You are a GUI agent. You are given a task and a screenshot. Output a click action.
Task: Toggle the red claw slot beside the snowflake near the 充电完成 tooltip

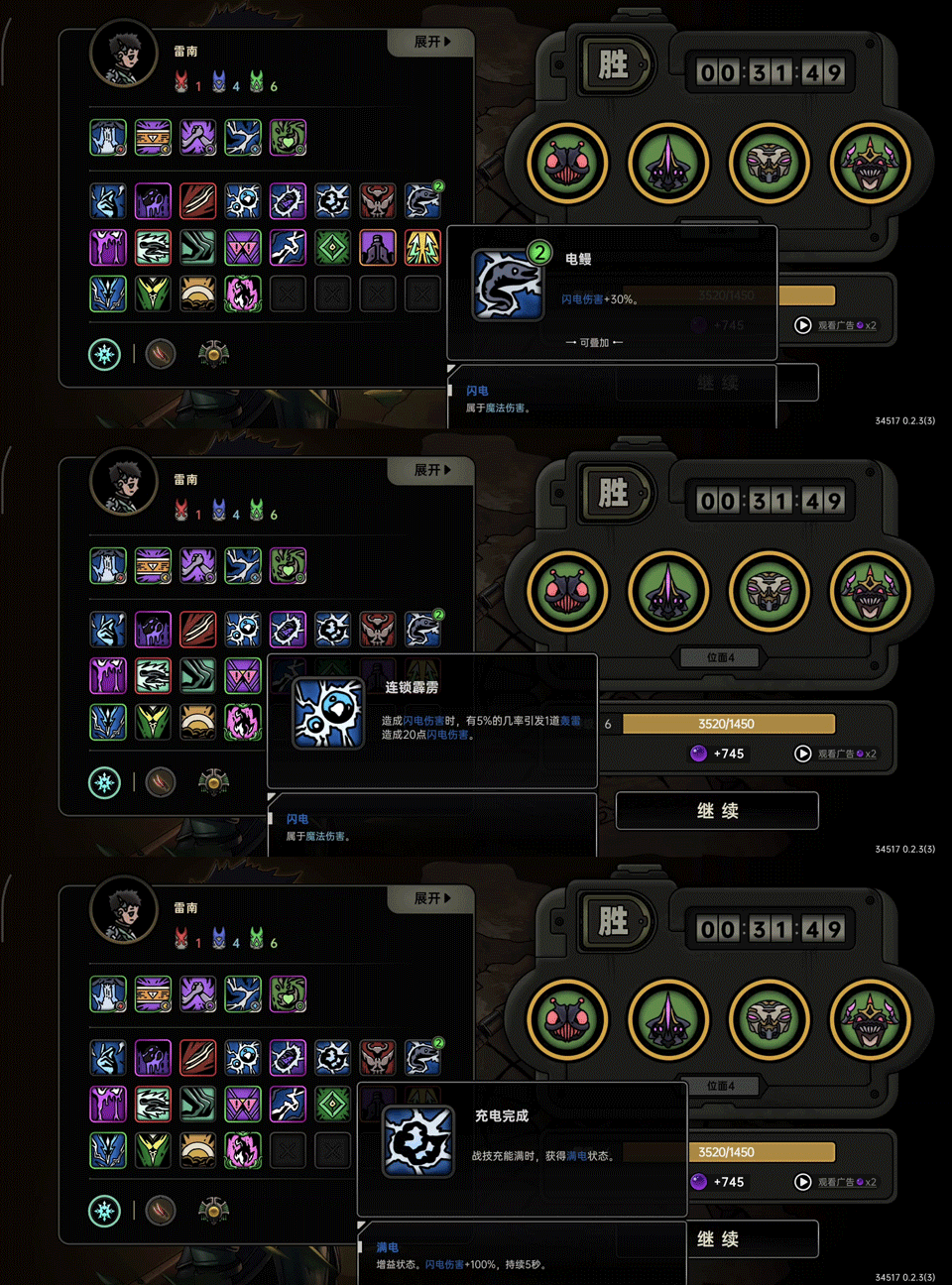pos(161,1211)
